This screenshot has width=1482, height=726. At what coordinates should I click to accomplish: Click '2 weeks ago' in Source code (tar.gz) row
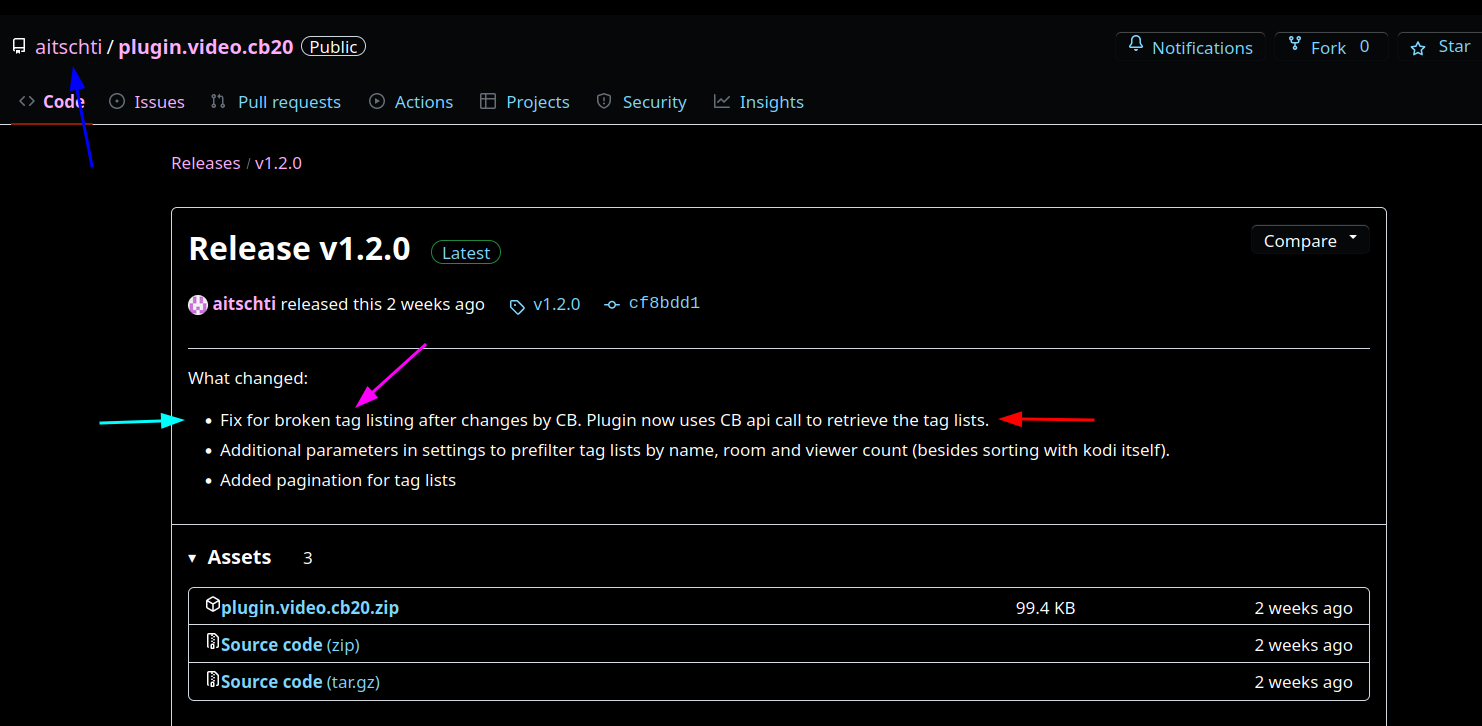pos(1303,682)
